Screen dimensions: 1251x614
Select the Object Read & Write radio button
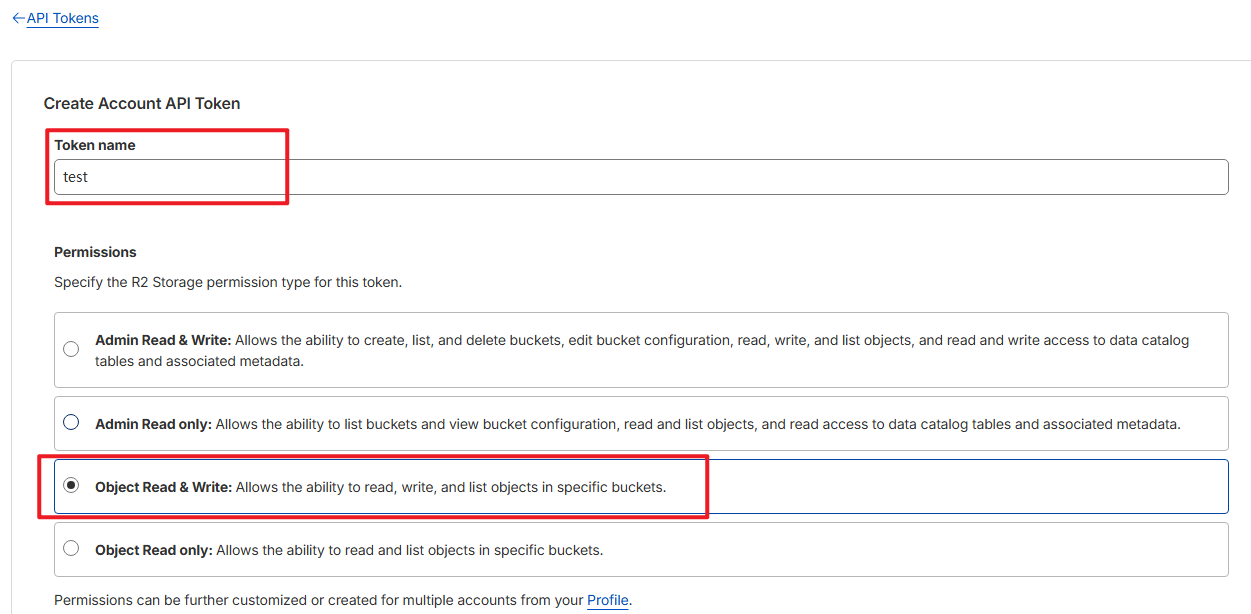click(x=71, y=486)
